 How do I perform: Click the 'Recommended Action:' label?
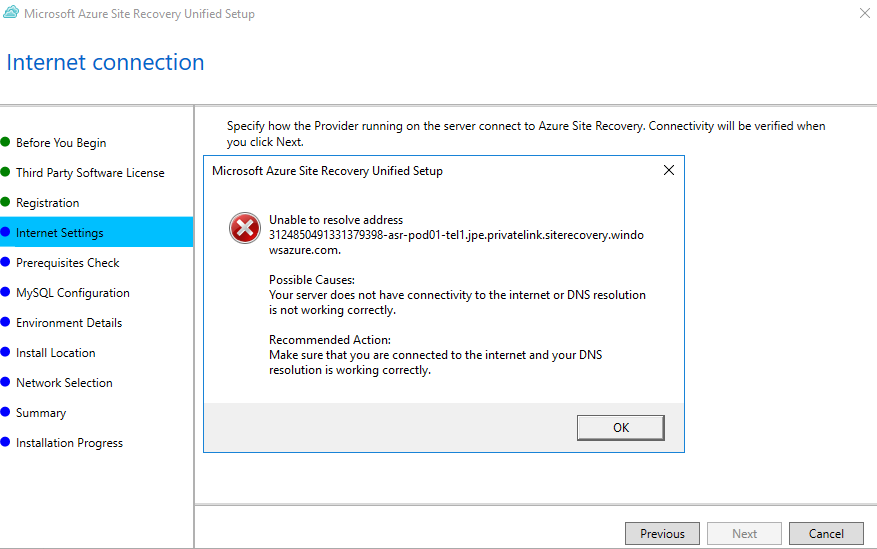[x=329, y=339]
